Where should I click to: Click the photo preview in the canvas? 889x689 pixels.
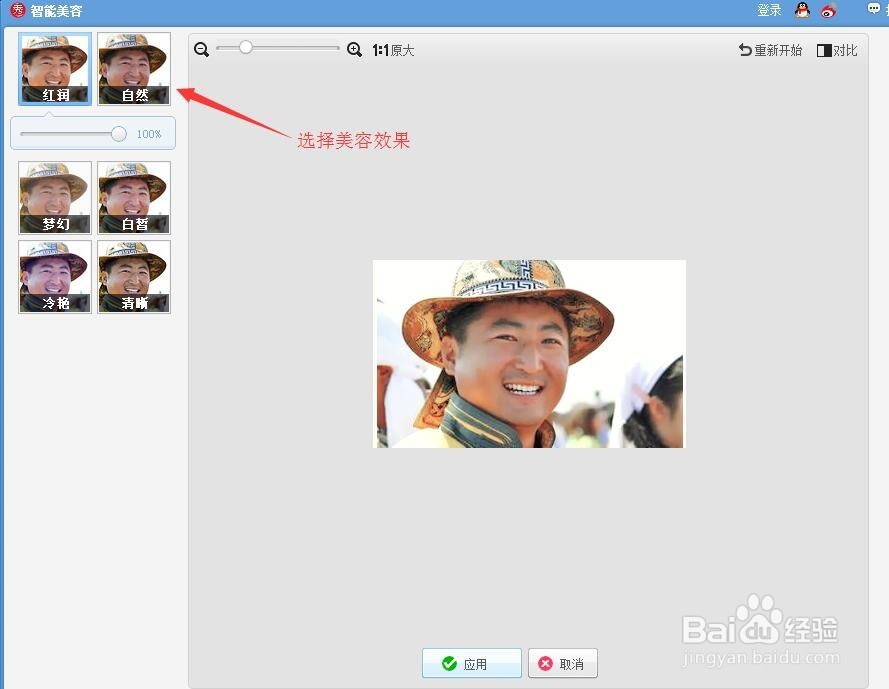(x=528, y=354)
